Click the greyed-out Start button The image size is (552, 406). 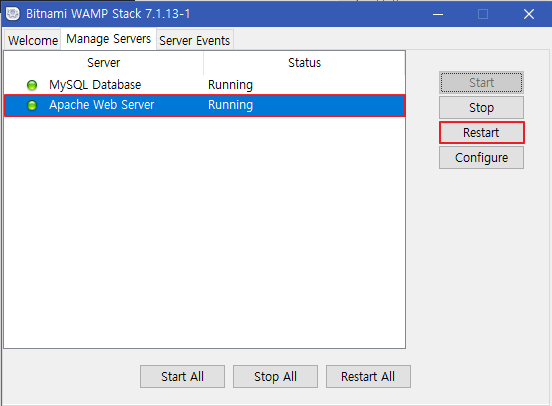[x=482, y=83]
